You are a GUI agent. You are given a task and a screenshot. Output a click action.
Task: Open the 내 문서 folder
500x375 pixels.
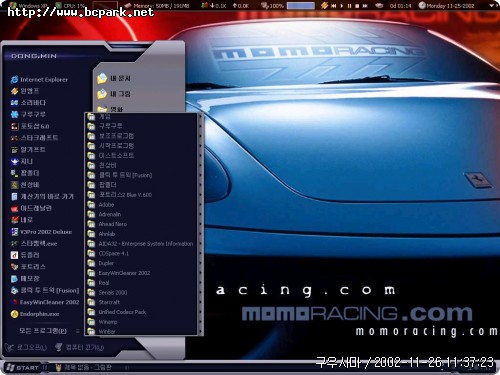(114, 79)
